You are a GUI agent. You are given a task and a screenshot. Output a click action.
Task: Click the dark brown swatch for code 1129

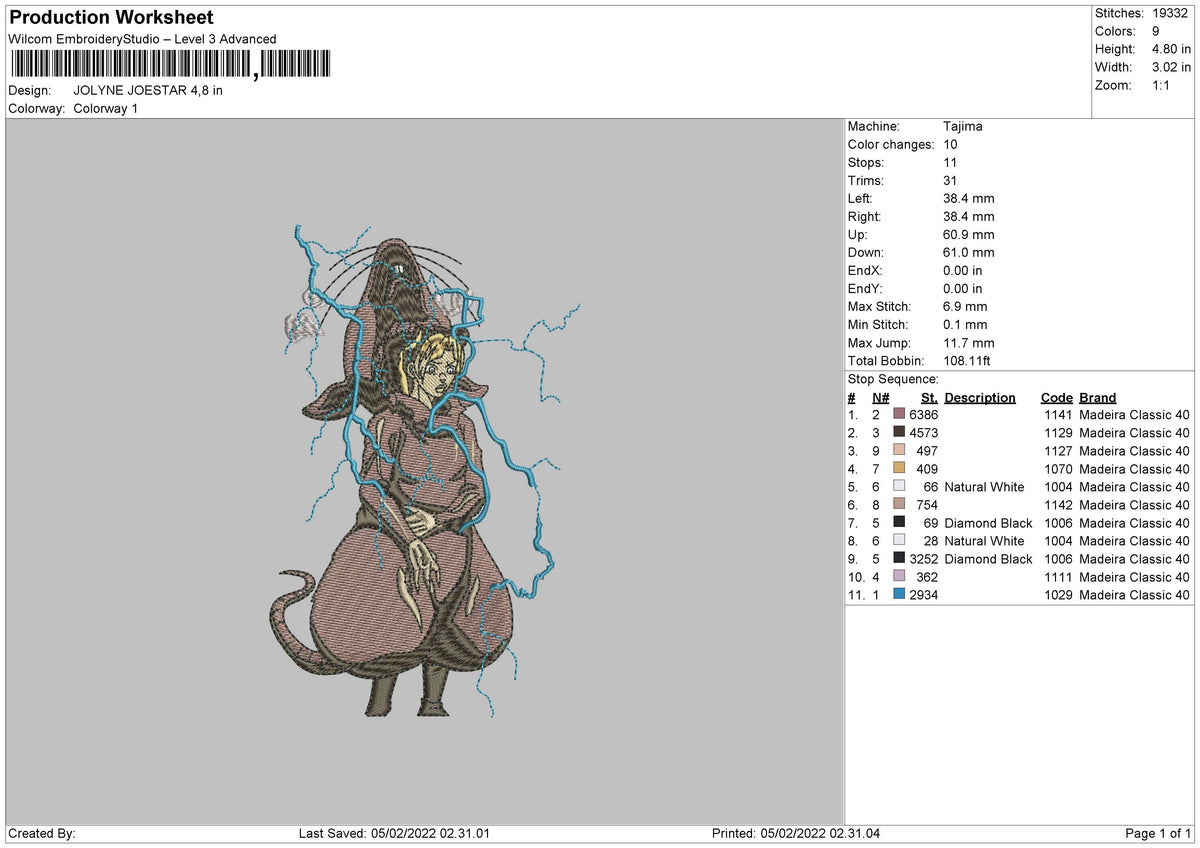pyautogui.click(x=899, y=432)
